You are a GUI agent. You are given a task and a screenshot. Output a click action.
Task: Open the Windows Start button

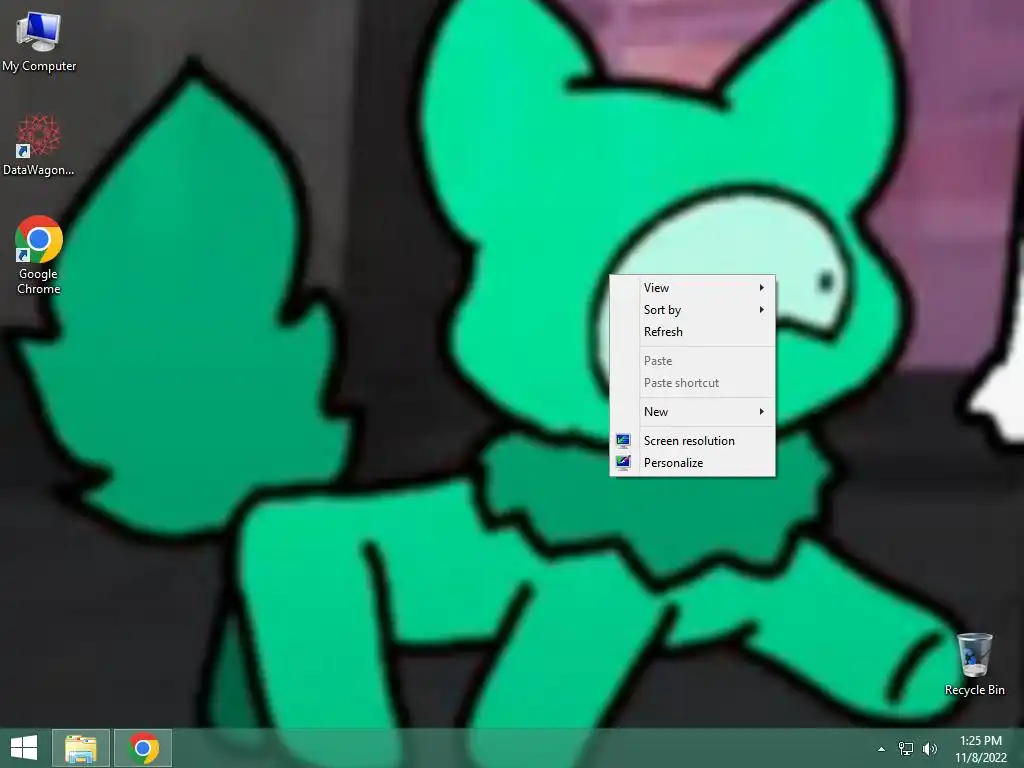[x=24, y=748]
